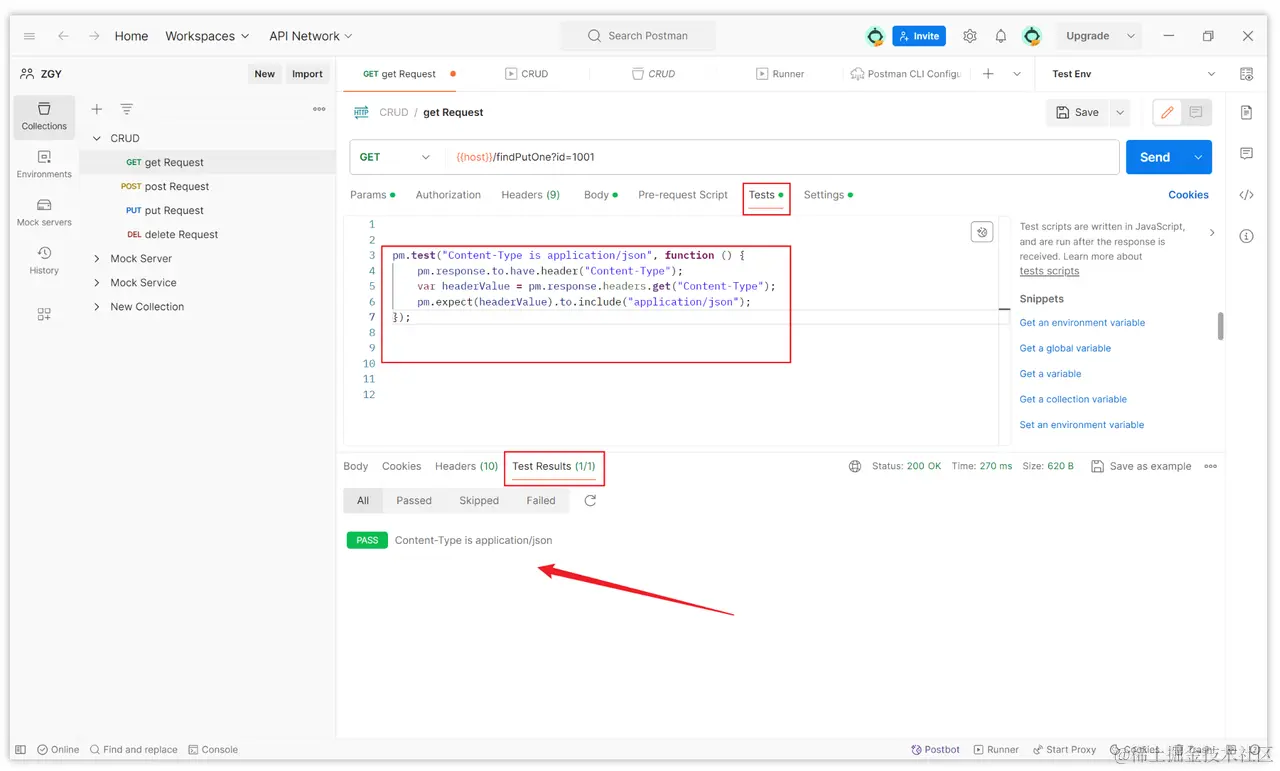Open the Runner tab

tap(780, 74)
